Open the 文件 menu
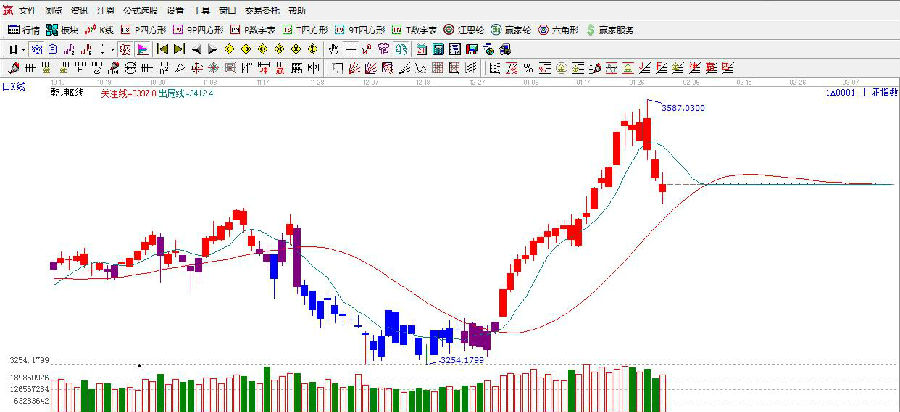The width and height of the screenshot is (900, 412). tap(27, 10)
